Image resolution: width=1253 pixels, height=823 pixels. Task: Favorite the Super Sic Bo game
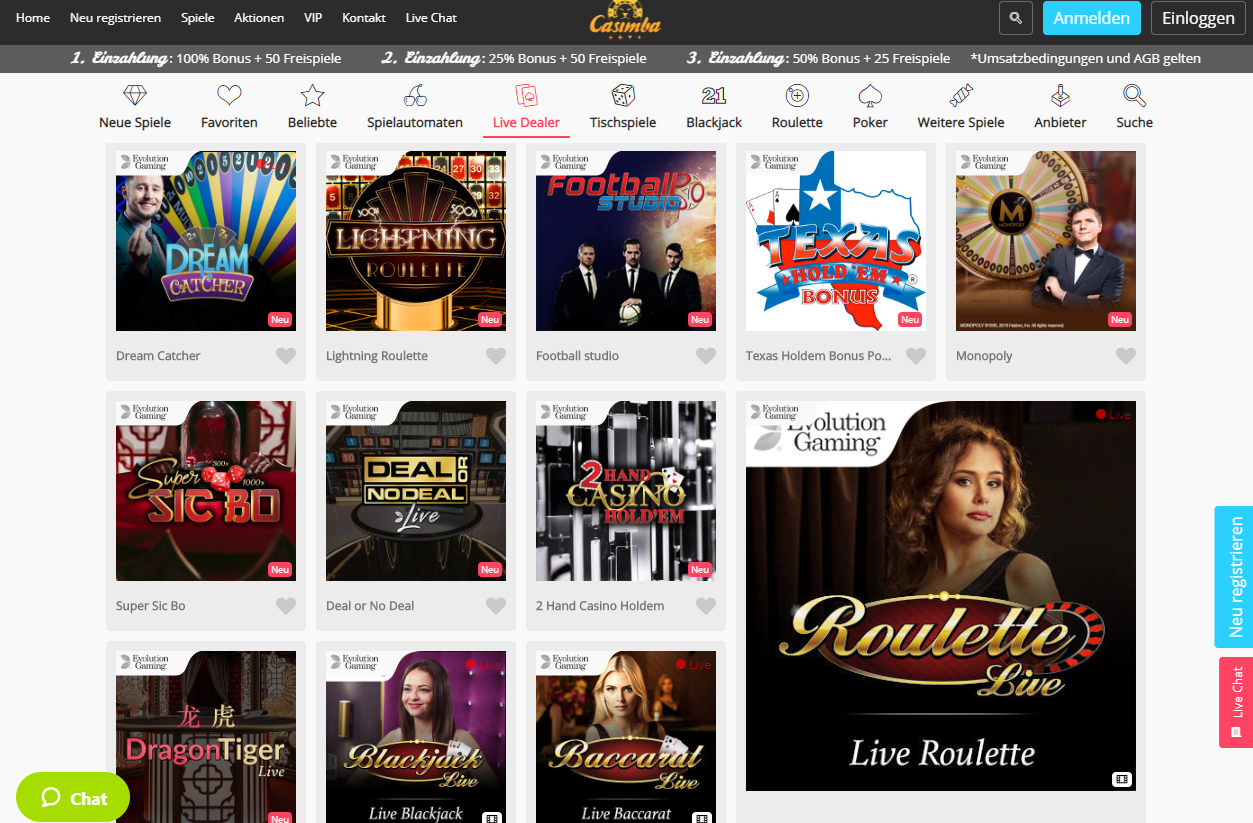[286, 606]
